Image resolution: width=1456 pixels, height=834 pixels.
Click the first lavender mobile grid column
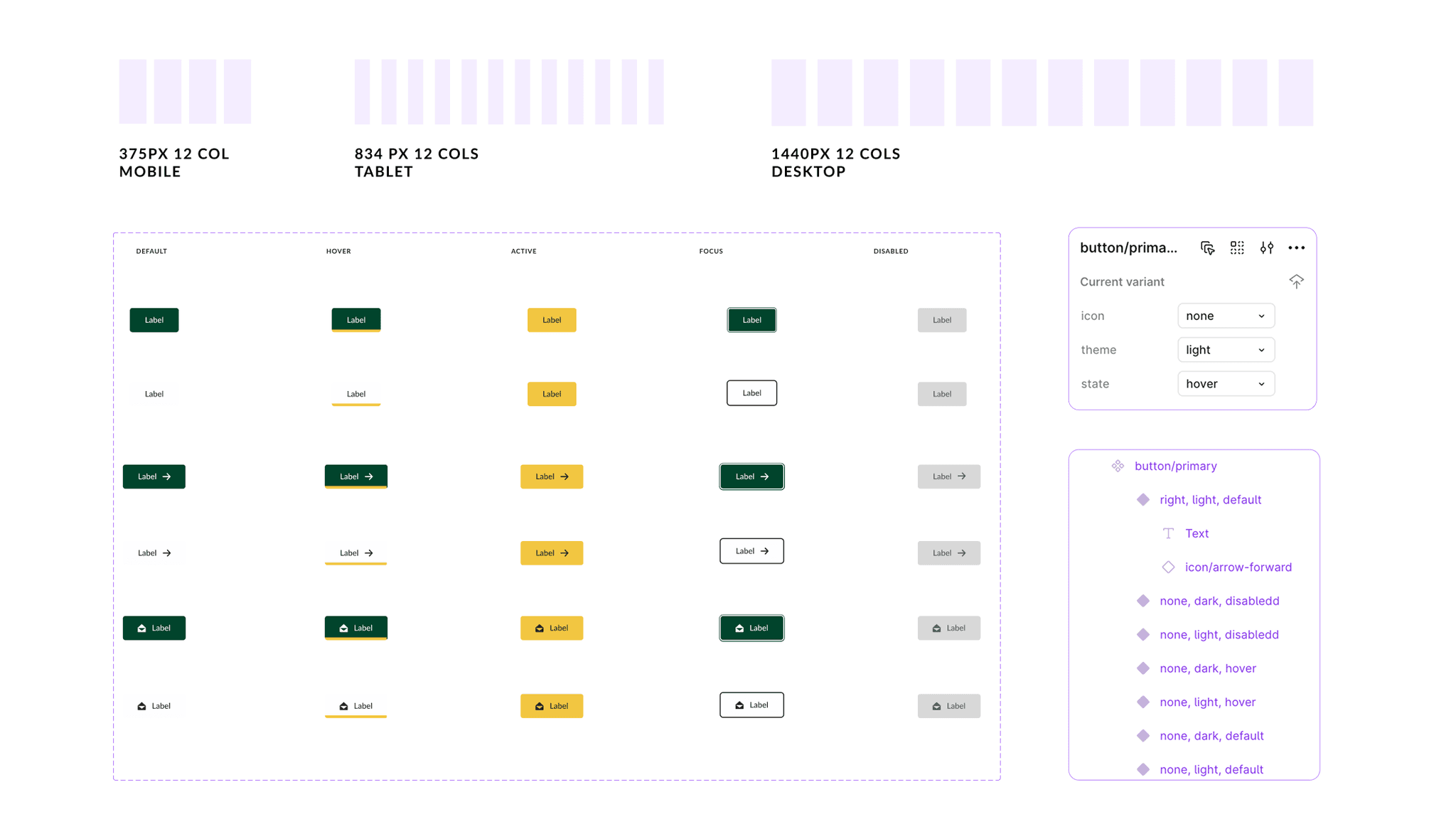pyautogui.click(x=132, y=92)
